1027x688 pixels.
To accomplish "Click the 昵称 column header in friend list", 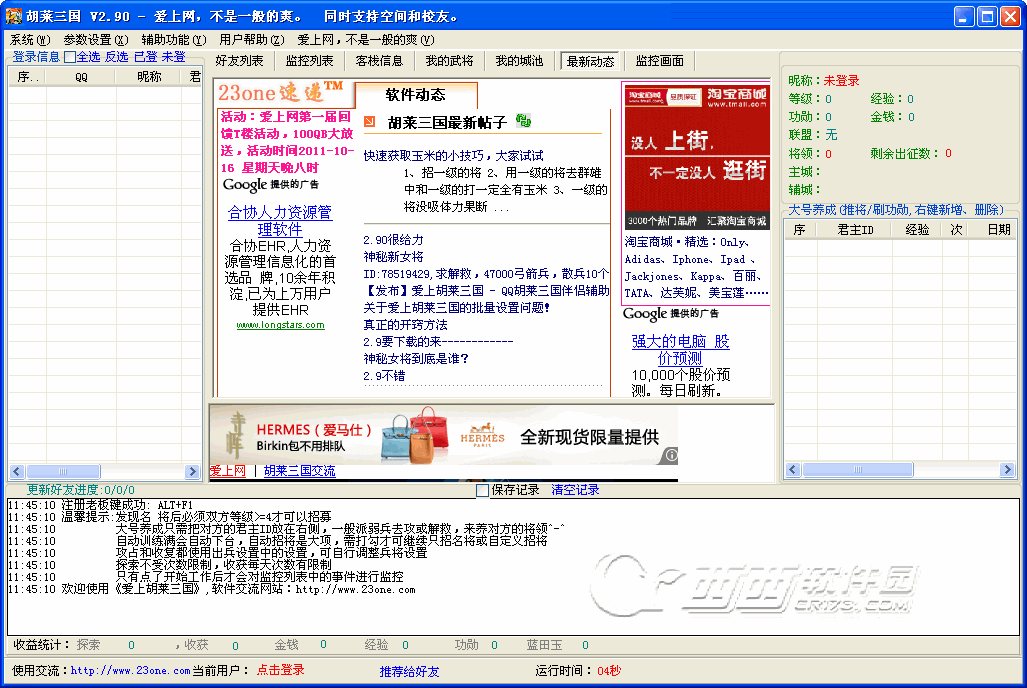I will (x=149, y=77).
